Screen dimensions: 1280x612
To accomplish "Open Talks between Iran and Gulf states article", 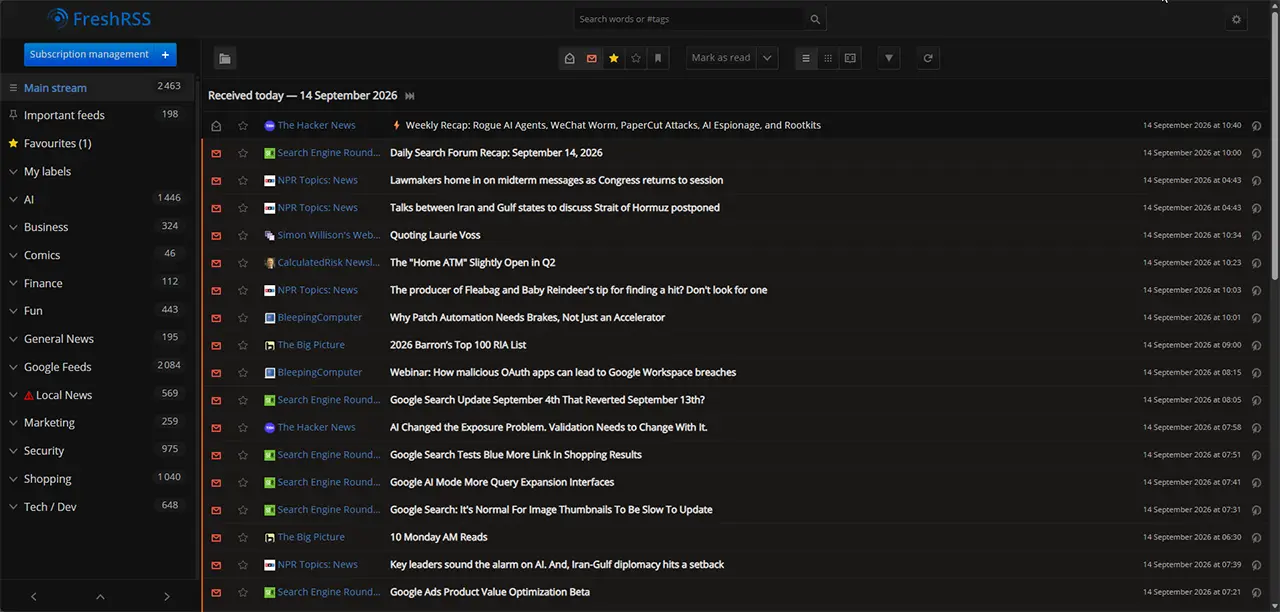I will pyautogui.click(x=555, y=207).
